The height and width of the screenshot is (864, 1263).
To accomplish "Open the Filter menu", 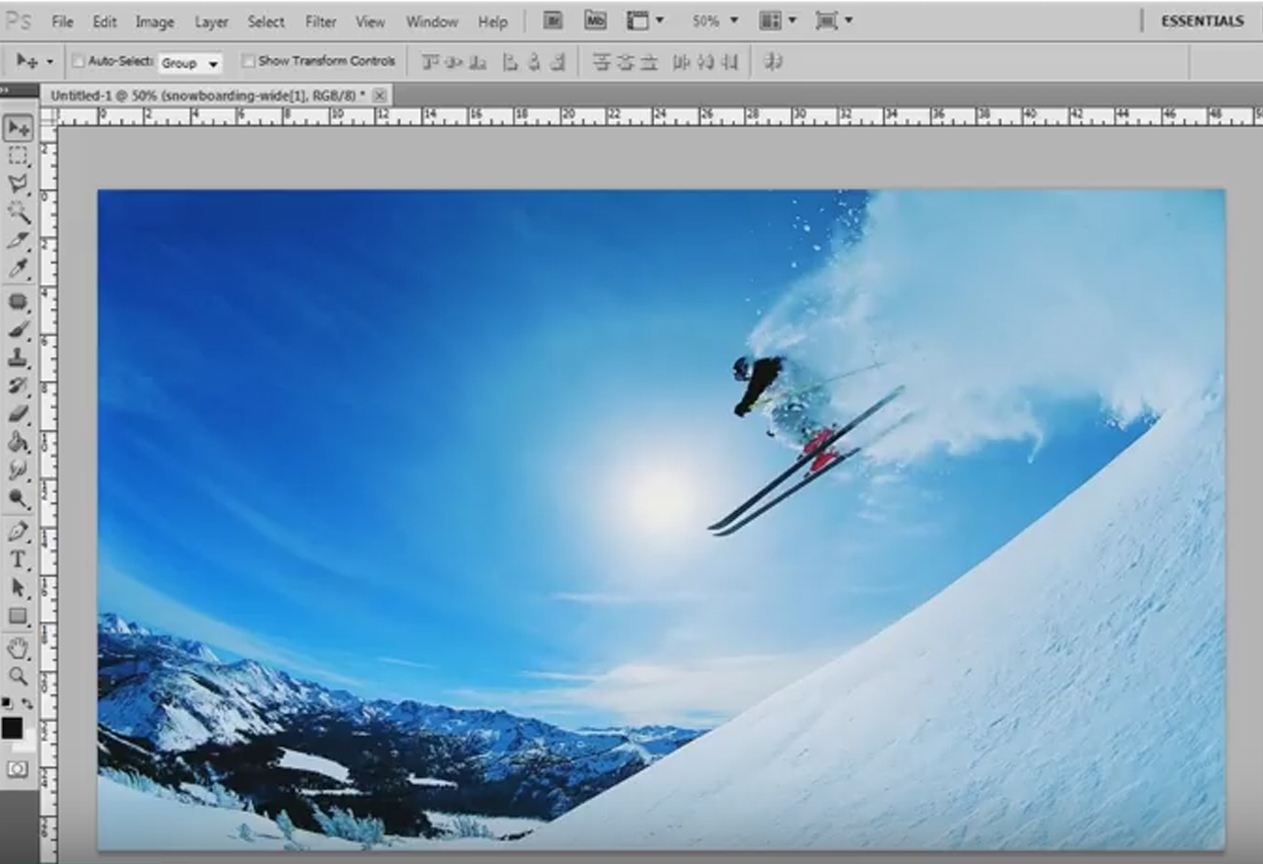I will click(320, 21).
